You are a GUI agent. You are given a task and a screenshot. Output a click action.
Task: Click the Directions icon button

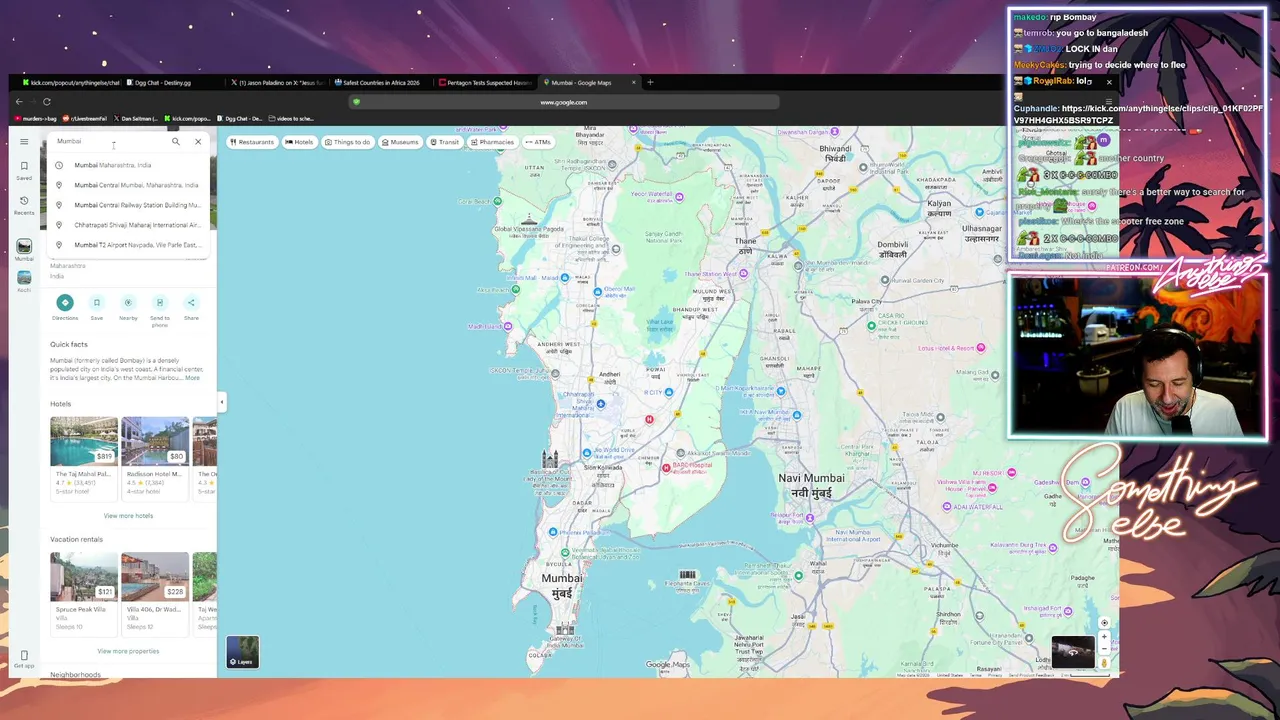(x=65, y=303)
